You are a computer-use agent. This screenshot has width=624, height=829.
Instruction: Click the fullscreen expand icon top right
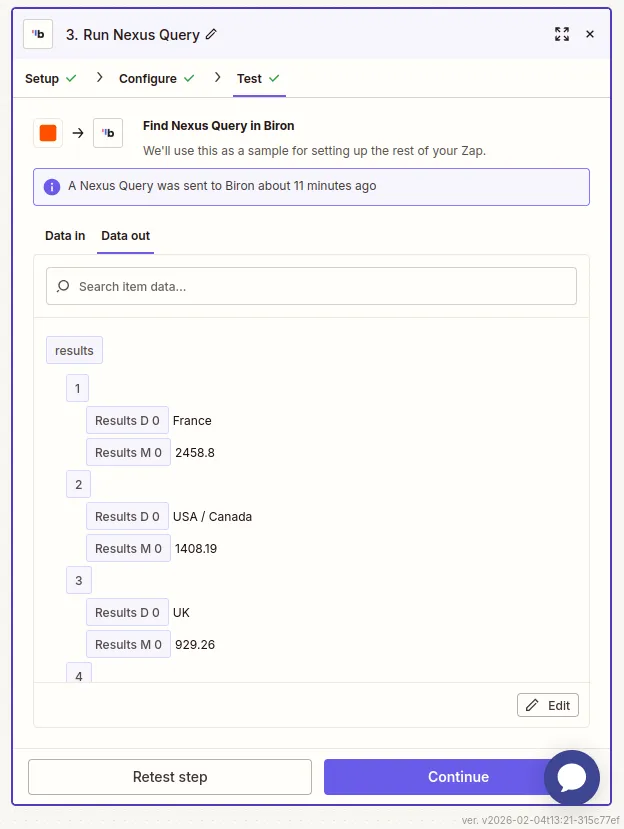click(x=562, y=33)
